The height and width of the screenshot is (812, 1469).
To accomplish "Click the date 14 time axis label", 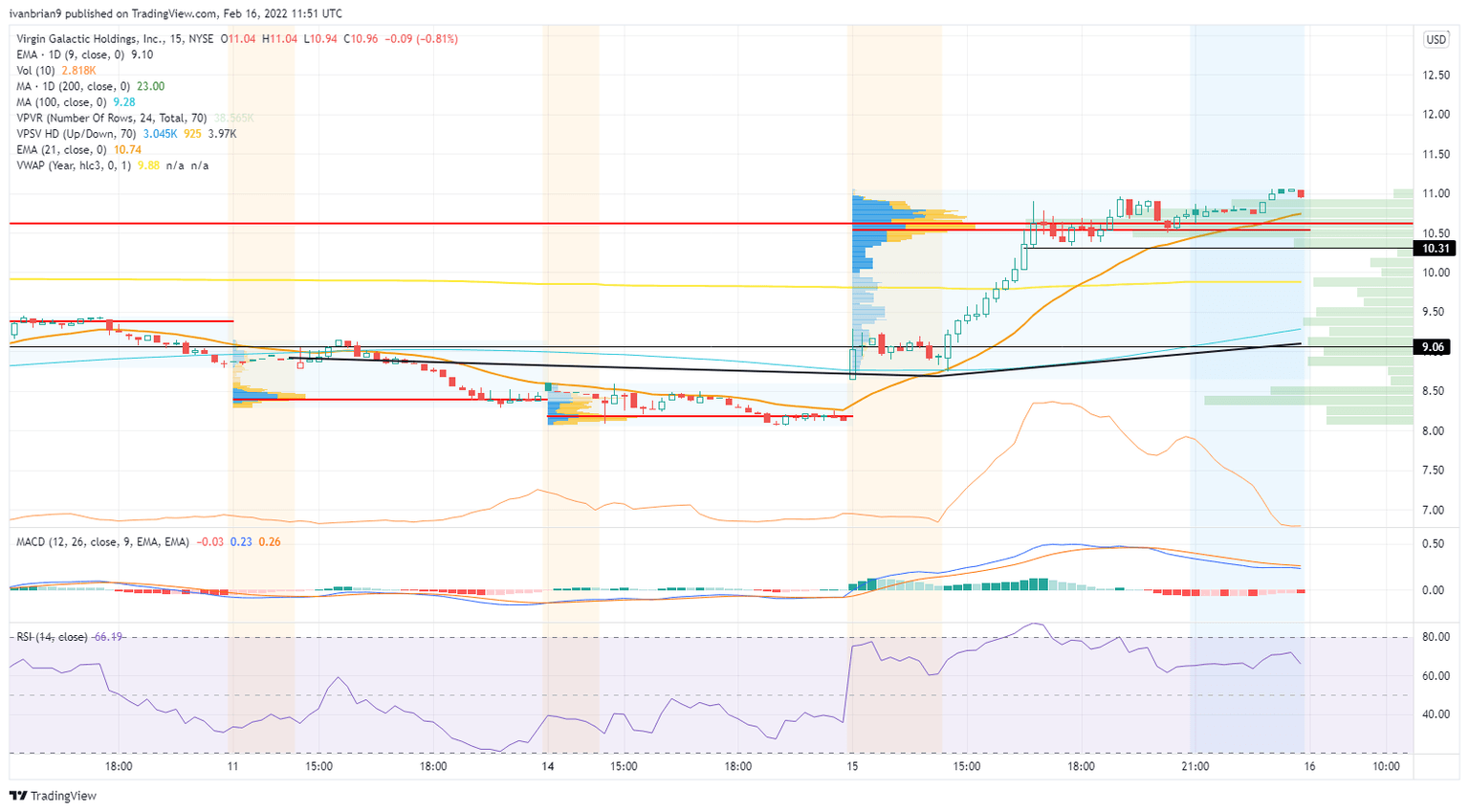I will (x=548, y=767).
